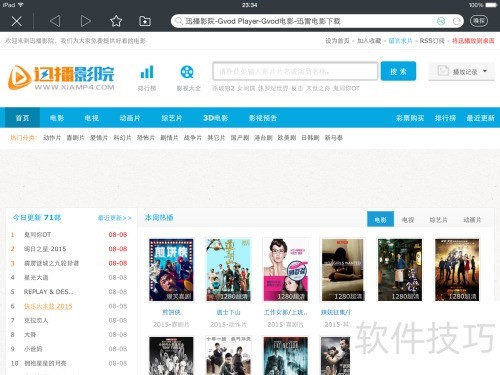Switch to the 电视 tab in 本周热播
The width and height of the screenshot is (500, 375).
408,220
